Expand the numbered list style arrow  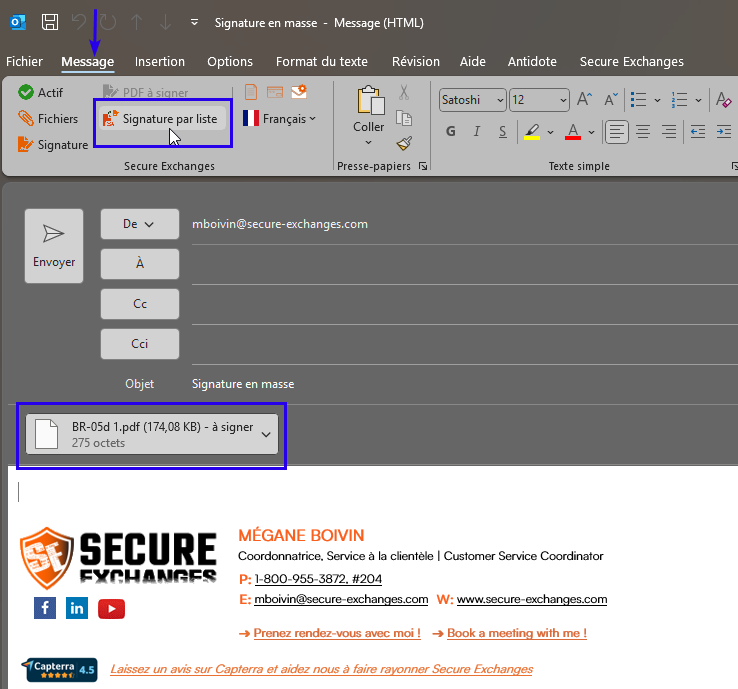pos(698,100)
